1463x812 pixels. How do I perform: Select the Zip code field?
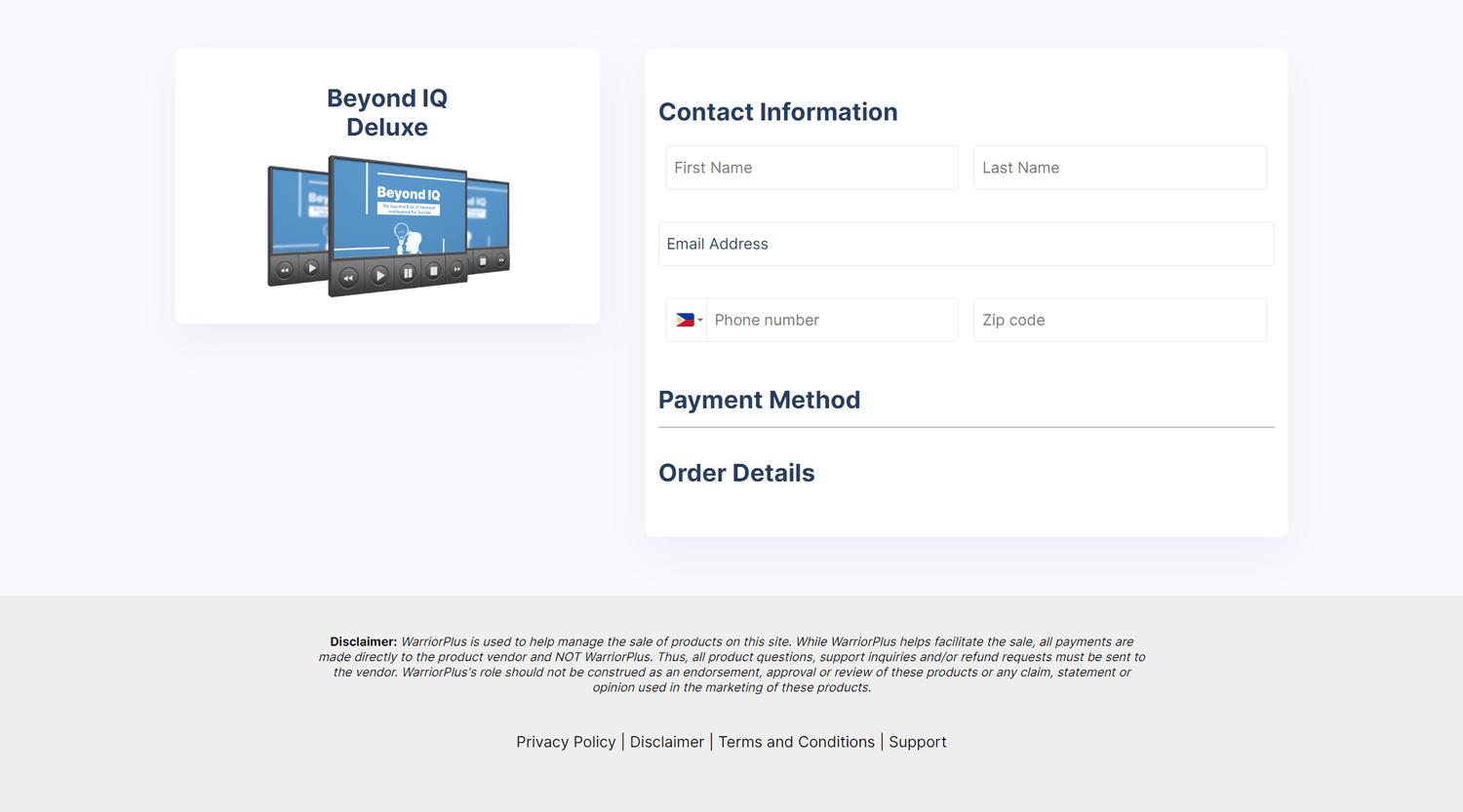coord(1120,320)
